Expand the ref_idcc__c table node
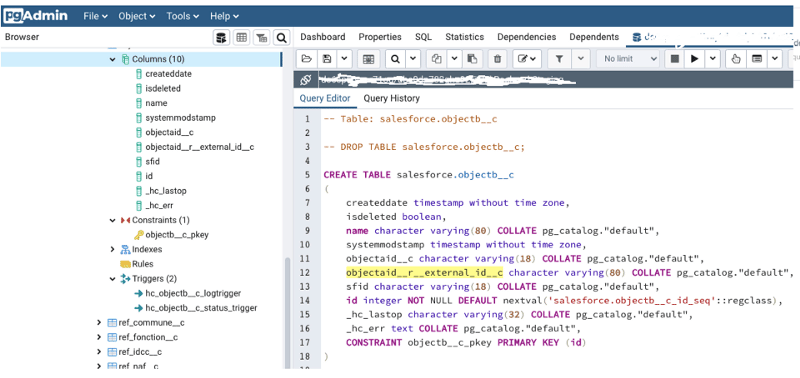The height and width of the screenshot is (378, 800). point(99,352)
